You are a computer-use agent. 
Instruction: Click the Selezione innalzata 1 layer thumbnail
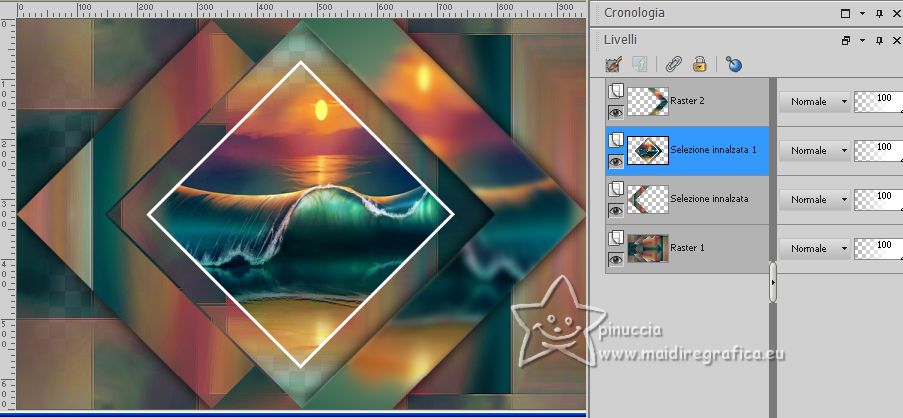click(648, 150)
